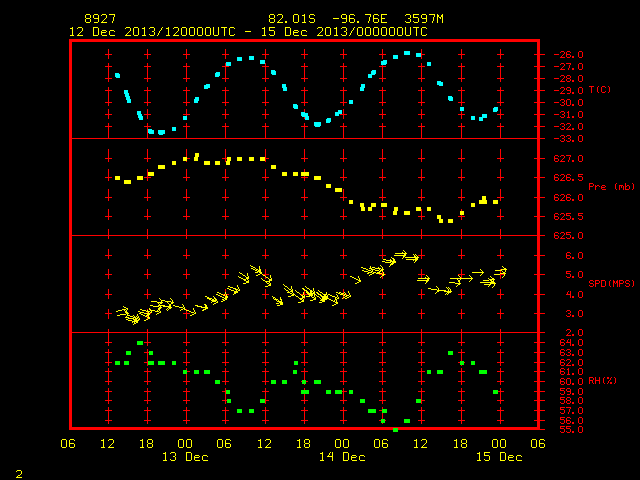Click the 14 Dec date label
Image resolution: width=640 pixels, height=480 pixels.
[342, 457]
